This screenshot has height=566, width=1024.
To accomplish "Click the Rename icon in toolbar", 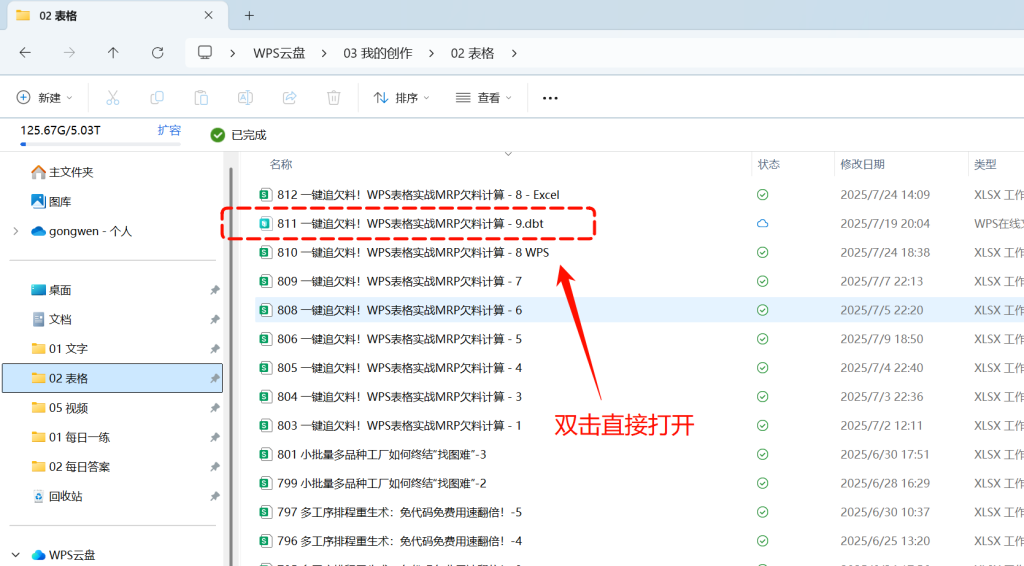I will 246,98.
